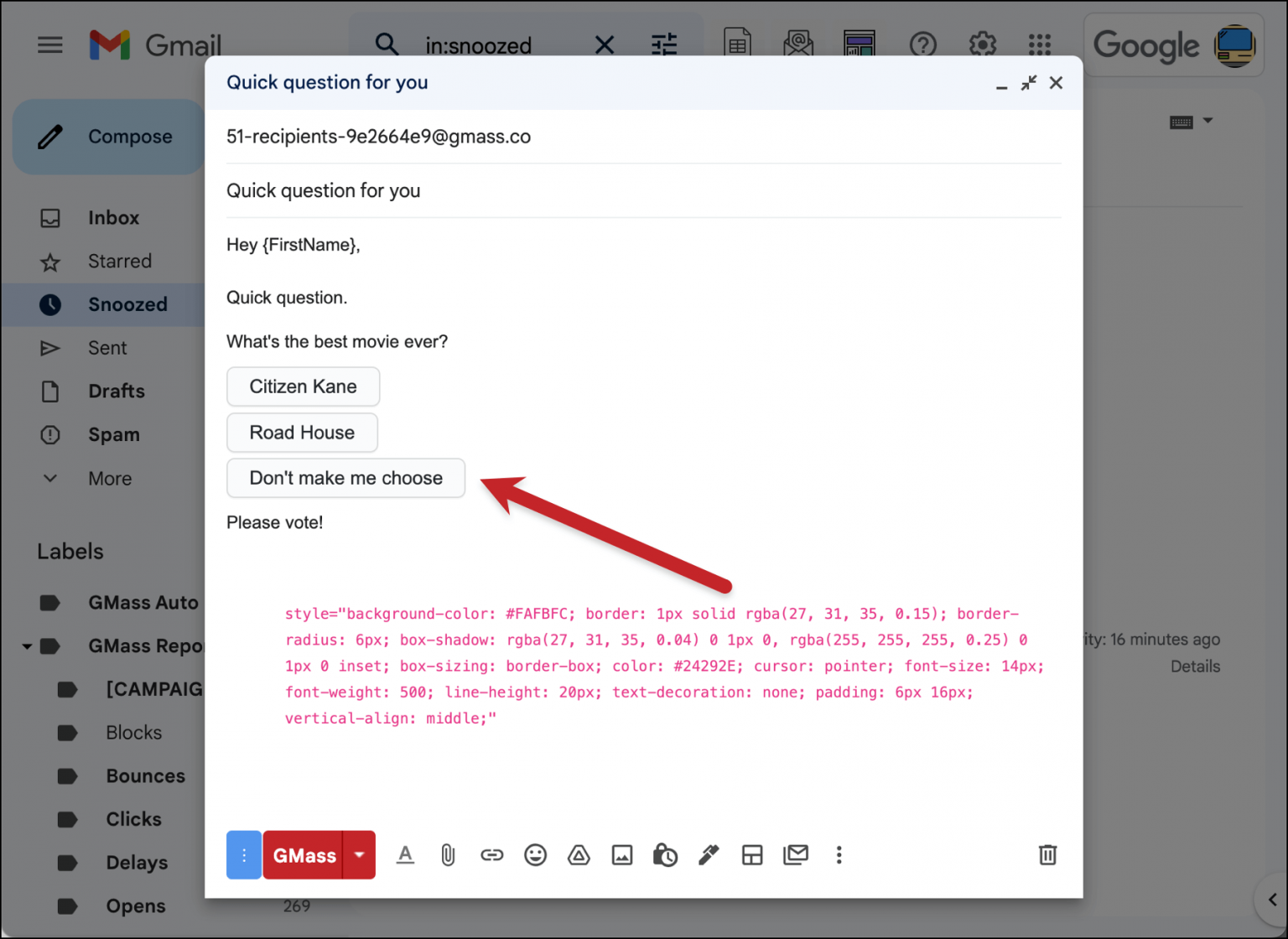The width and height of the screenshot is (1288, 939).
Task: Open the Spam folder
Action: [x=114, y=434]
